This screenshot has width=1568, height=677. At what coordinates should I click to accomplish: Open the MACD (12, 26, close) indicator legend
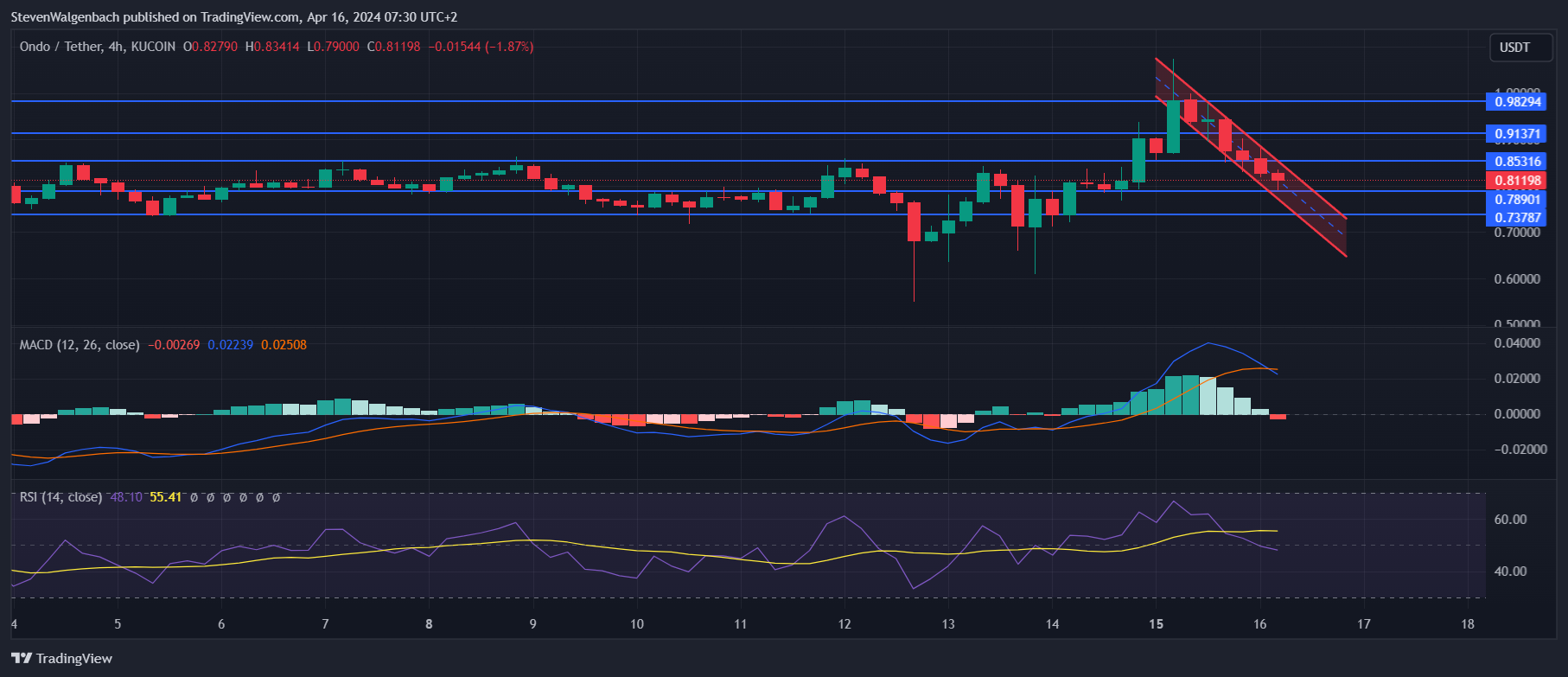pos(80,345)
